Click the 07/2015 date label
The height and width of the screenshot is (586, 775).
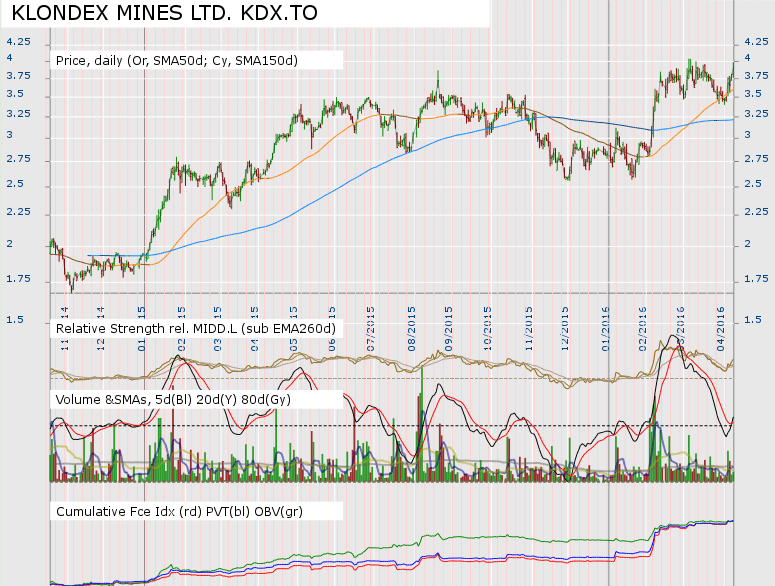click(x=371, y=329)
